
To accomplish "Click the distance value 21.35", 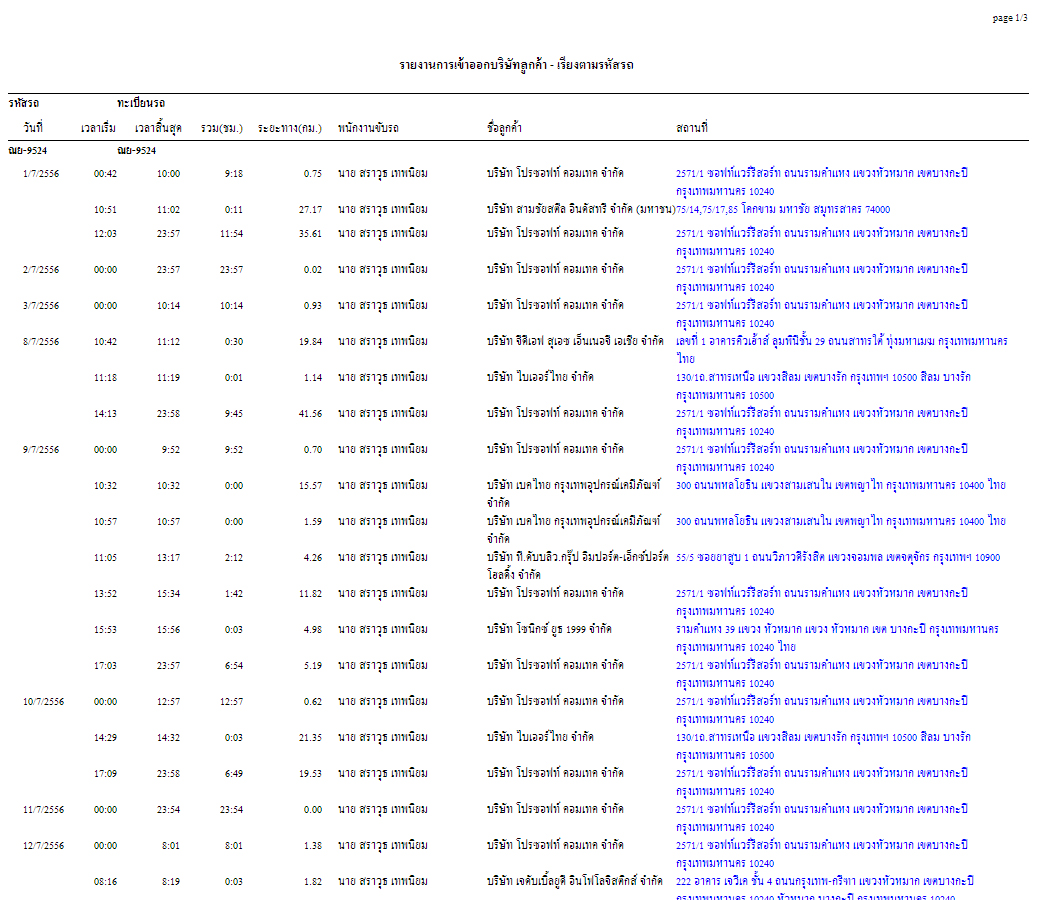I will [x=310, y=737].
